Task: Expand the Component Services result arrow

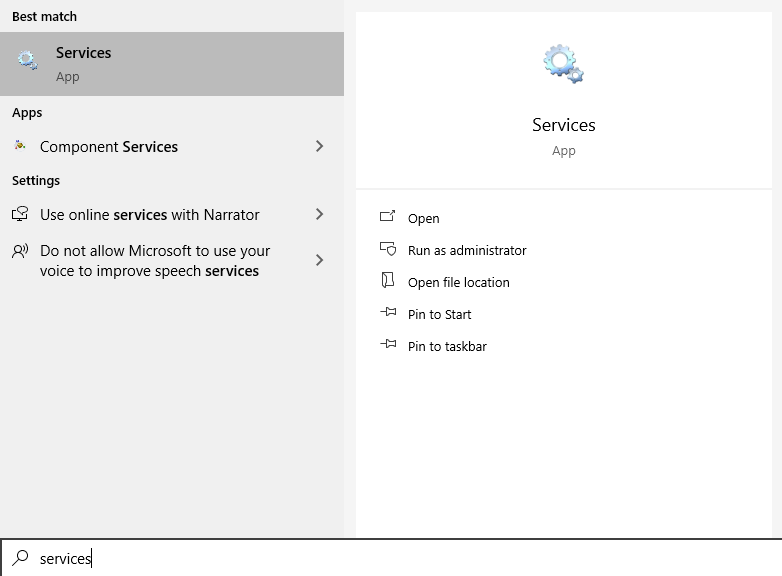Action: [320, 146]
